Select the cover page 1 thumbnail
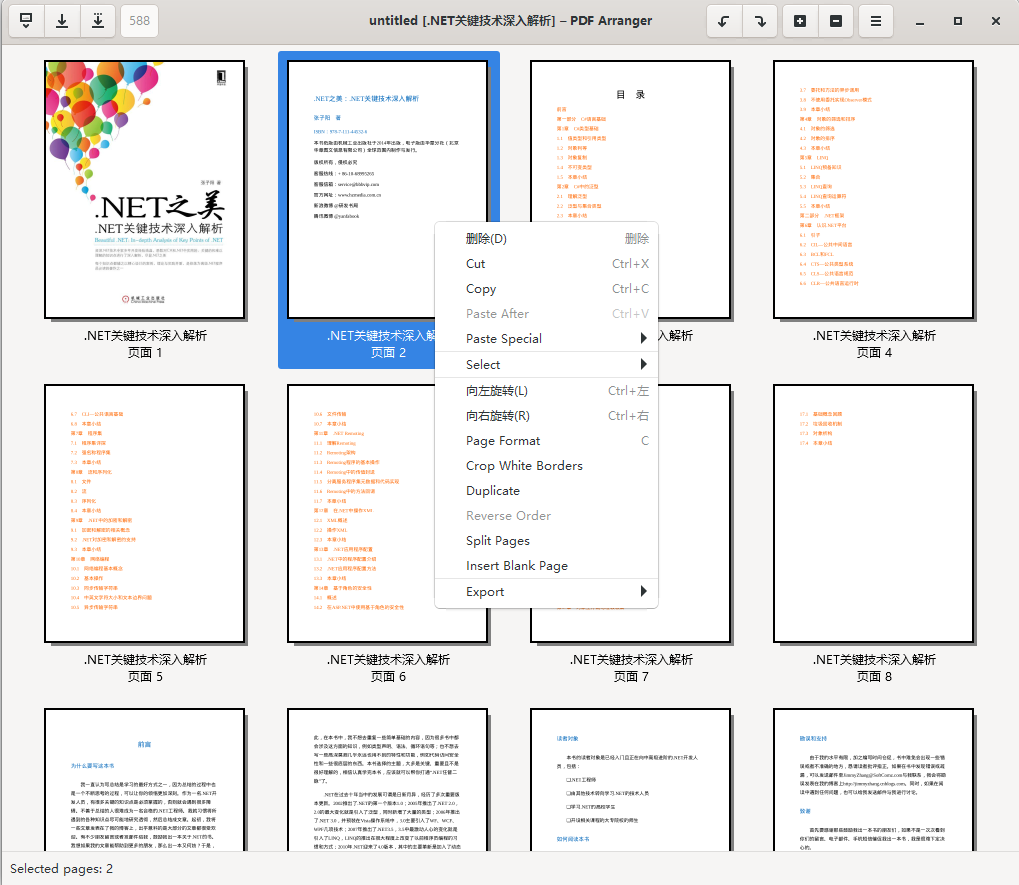This screenshot has width=1019, height=885. pyautogui.click(x=145, y=190)
